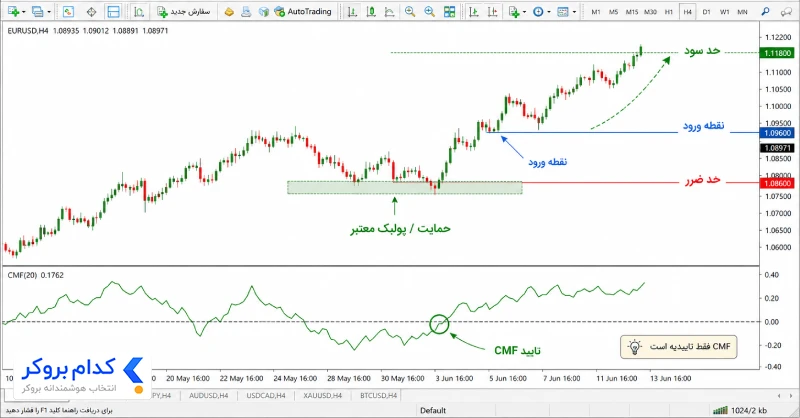
Task: Select the M5 timeframe
Action: click(x=613, y=12)
